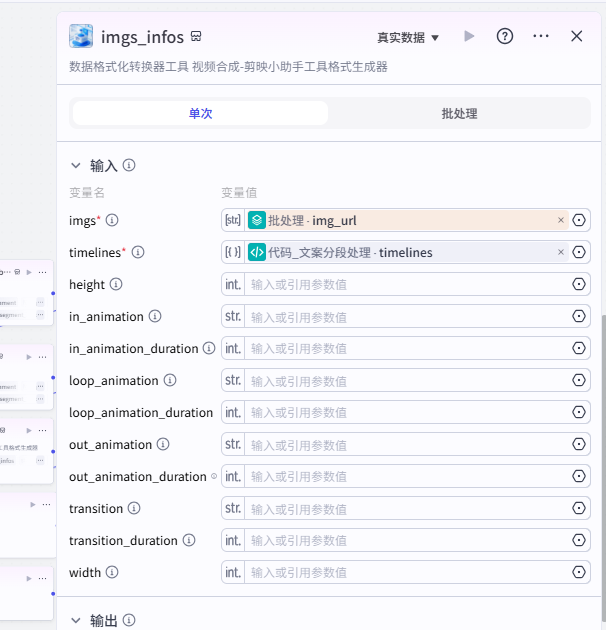
Task: Click the info icon next to 输入 heading
Action: (x=129, y=166)
